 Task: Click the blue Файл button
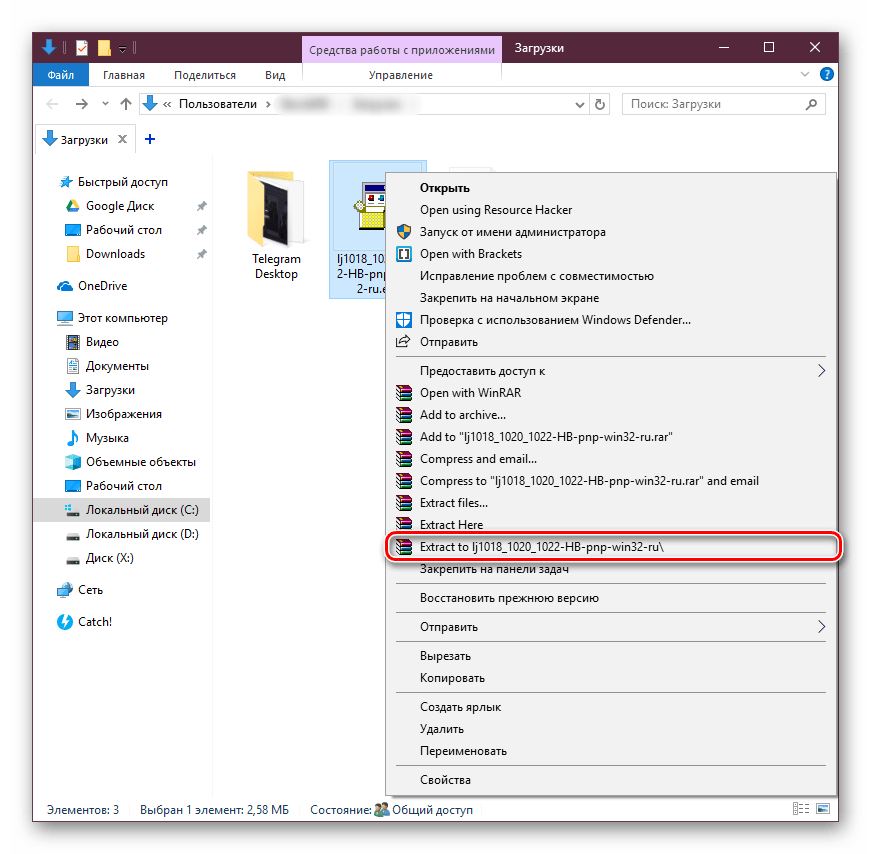[x=60, y=75]
